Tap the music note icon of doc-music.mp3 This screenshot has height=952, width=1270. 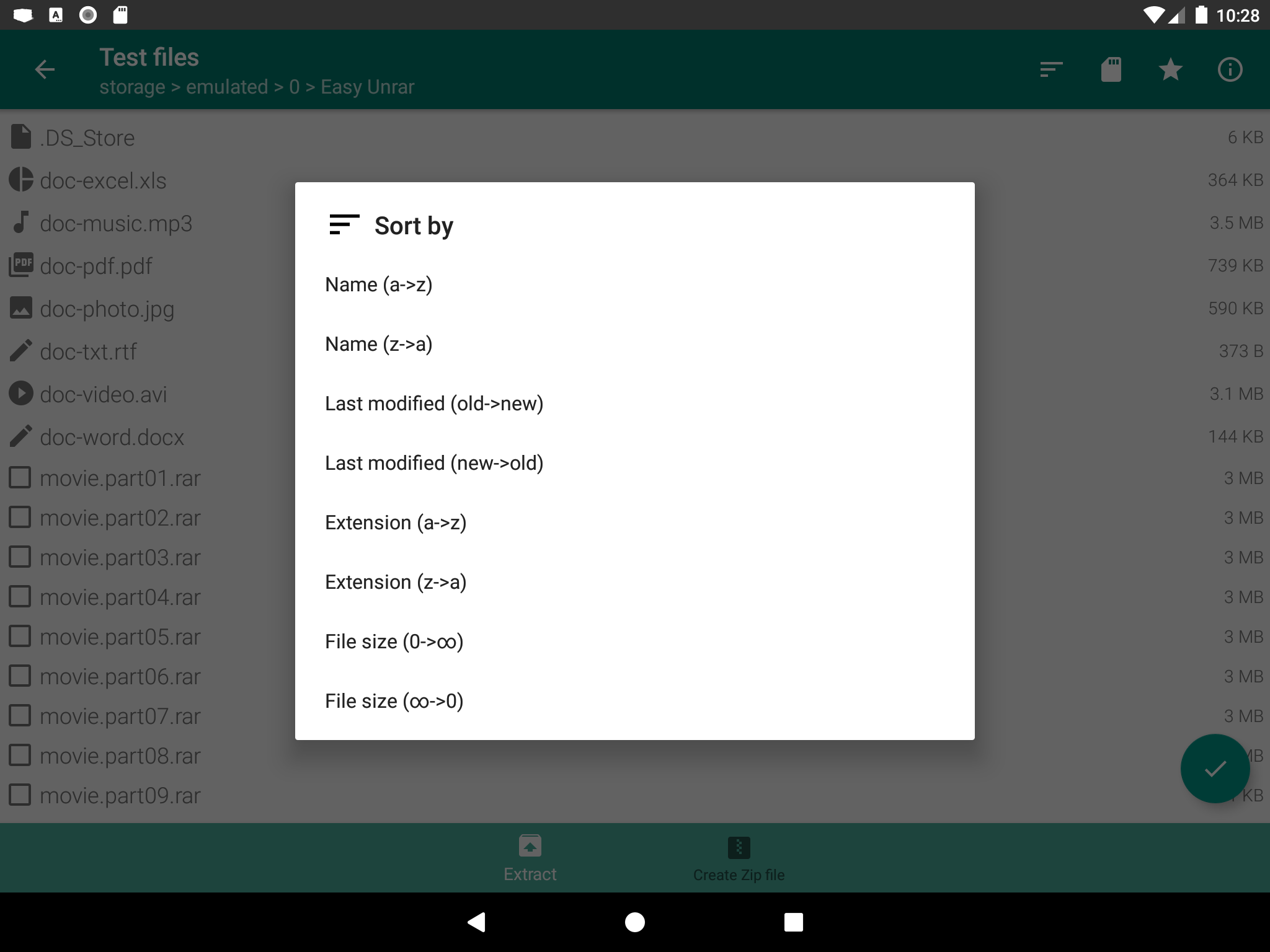point(21,223)
